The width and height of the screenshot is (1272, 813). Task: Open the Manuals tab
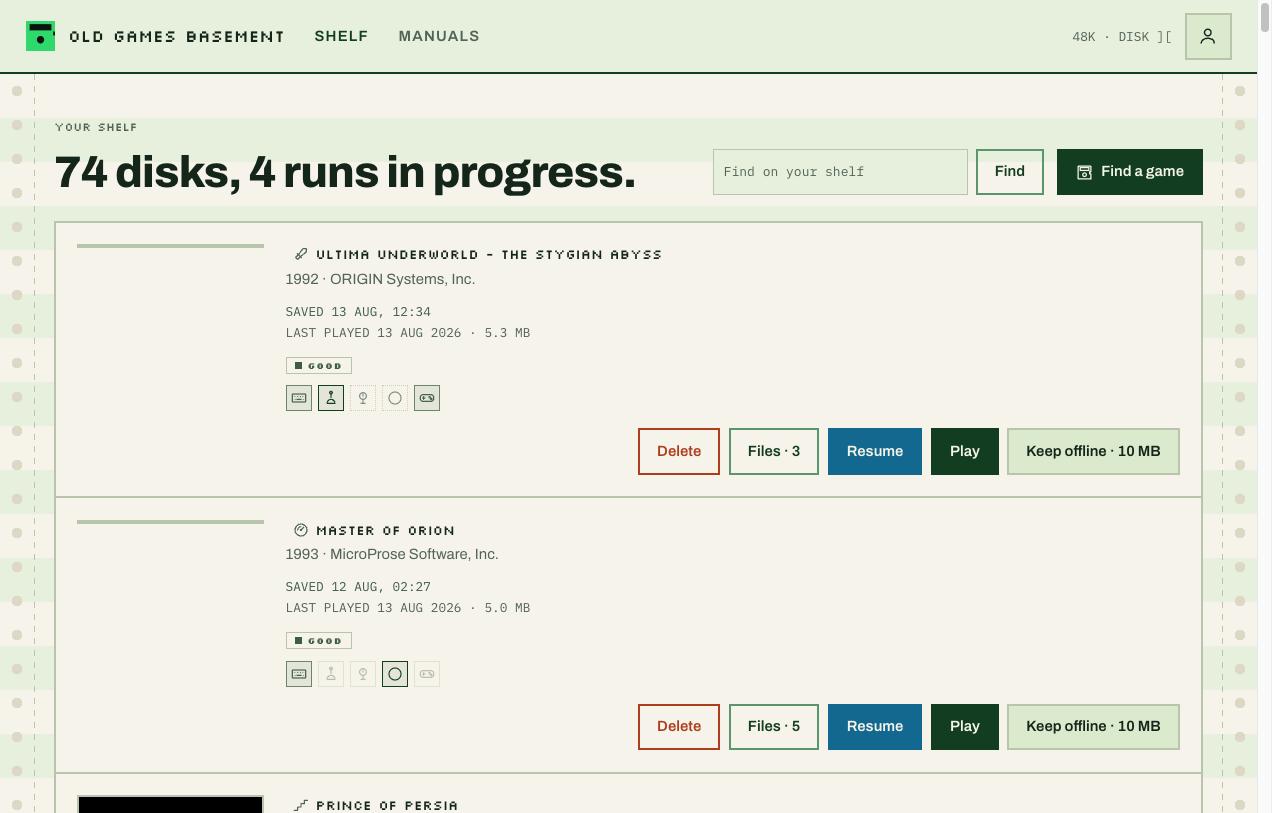click(439, 36)
